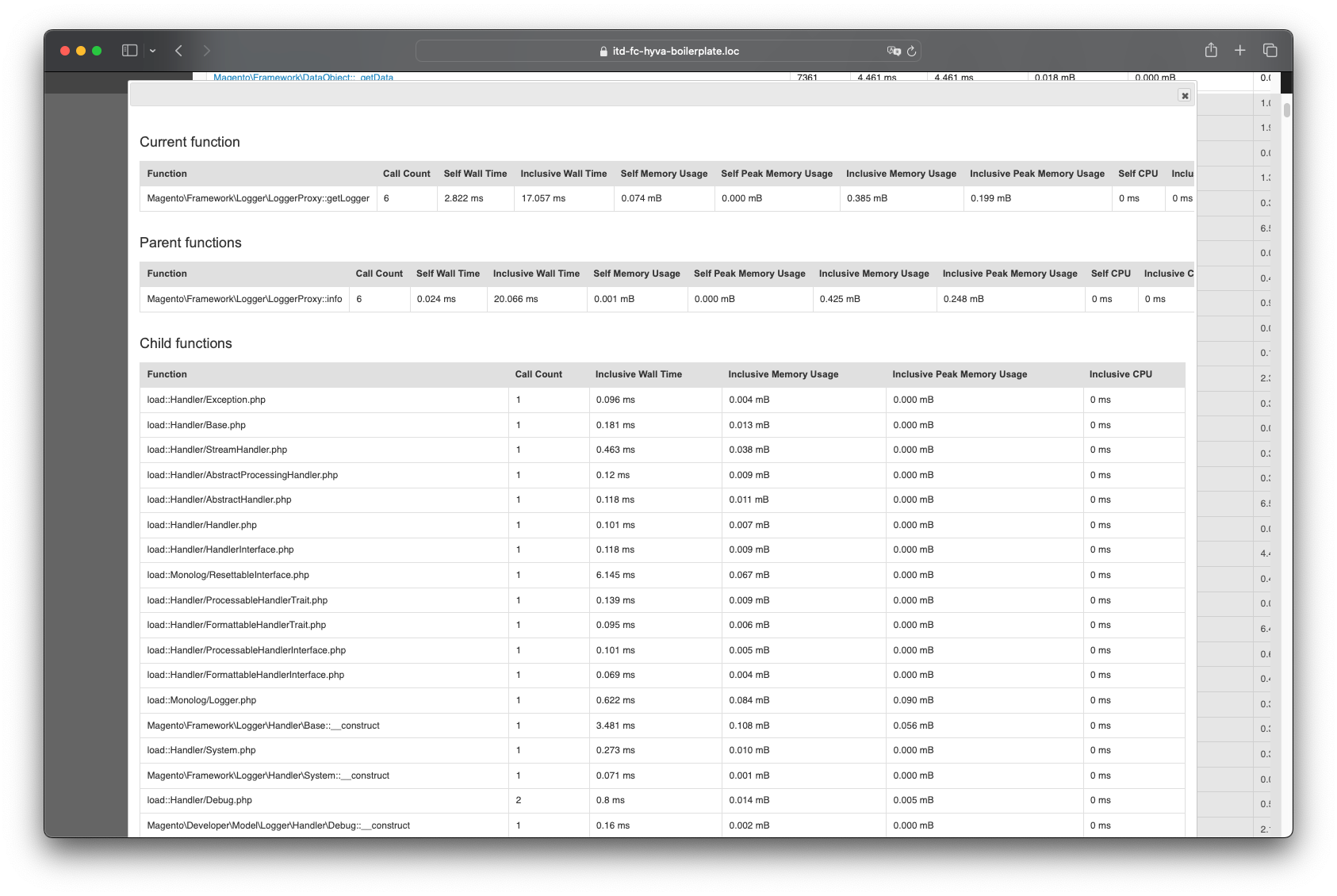Toggle the Safari sidebar icon
This screenshot has width=1337, height=896.
129,51
